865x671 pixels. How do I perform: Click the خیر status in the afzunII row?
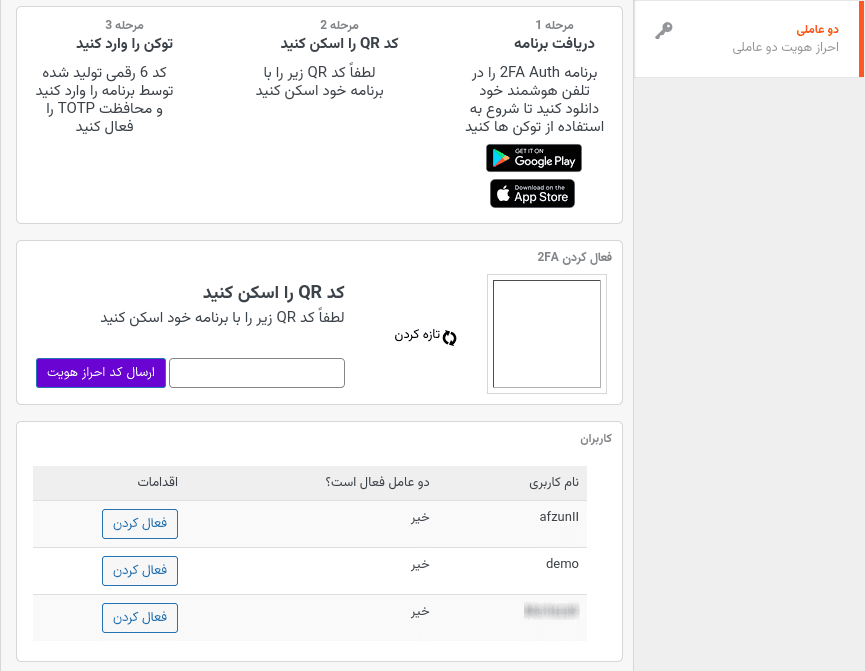click(x=420, y=518)
